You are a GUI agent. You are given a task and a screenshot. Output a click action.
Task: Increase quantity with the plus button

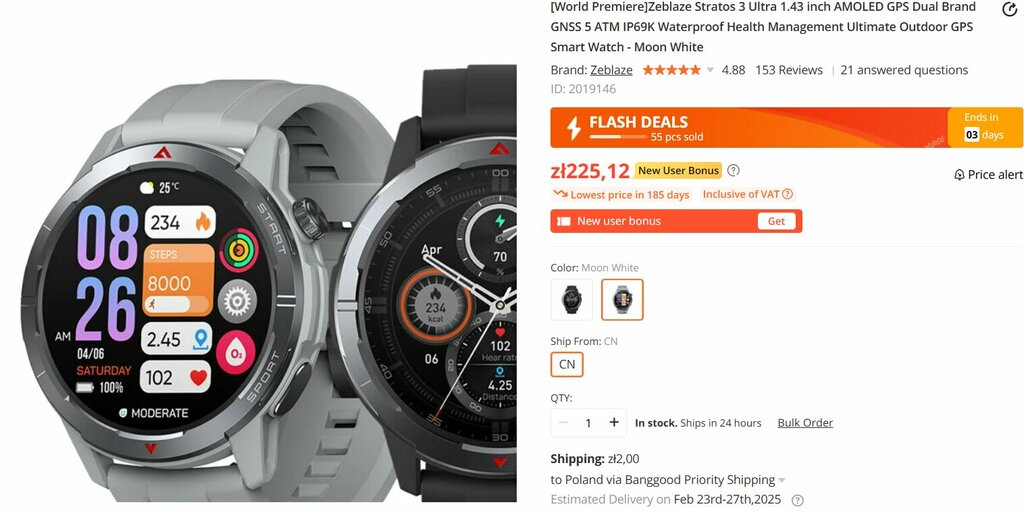click(x=614, y=422)
